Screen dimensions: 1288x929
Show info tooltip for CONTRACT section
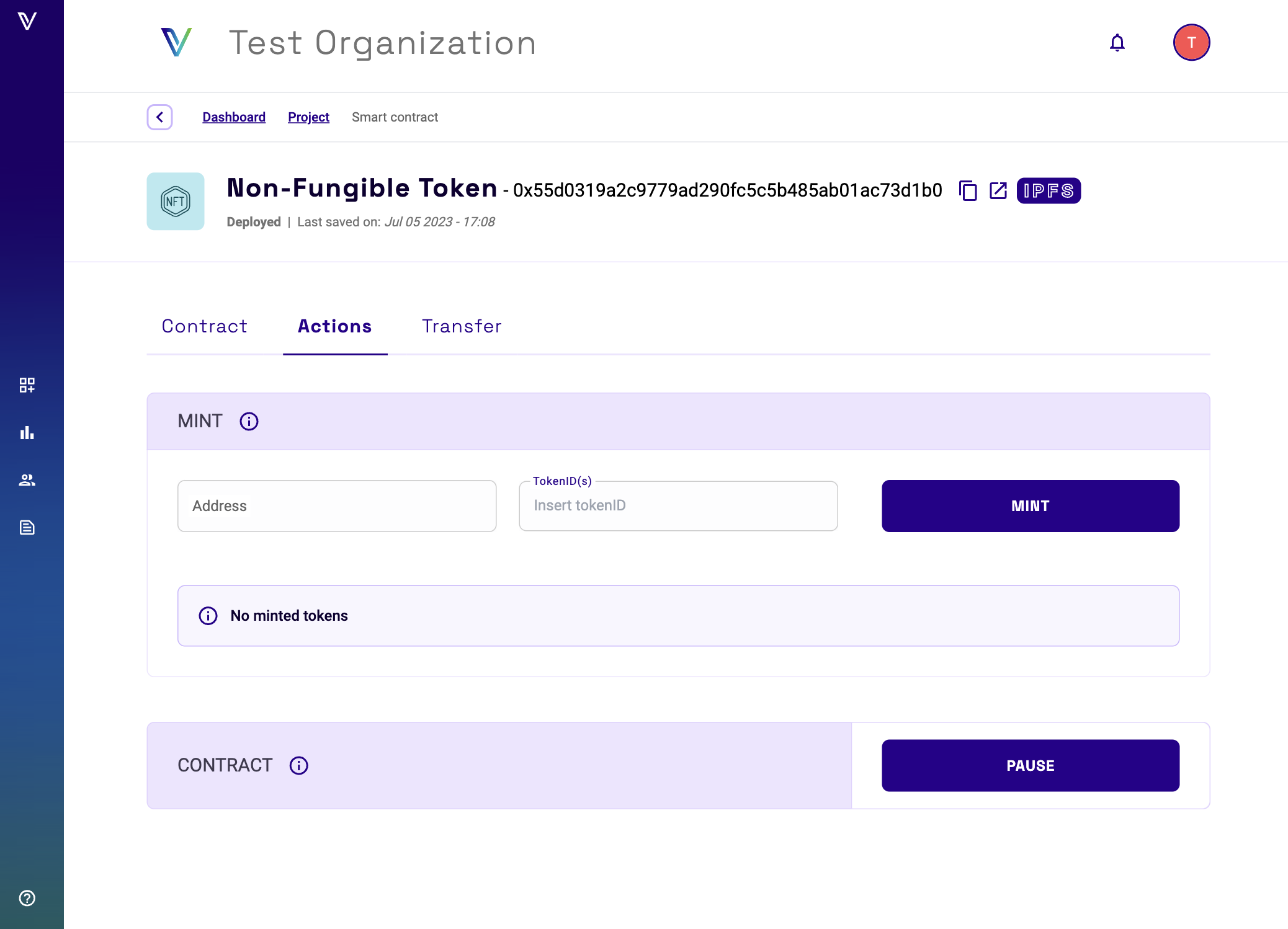[x=298, y=766]
